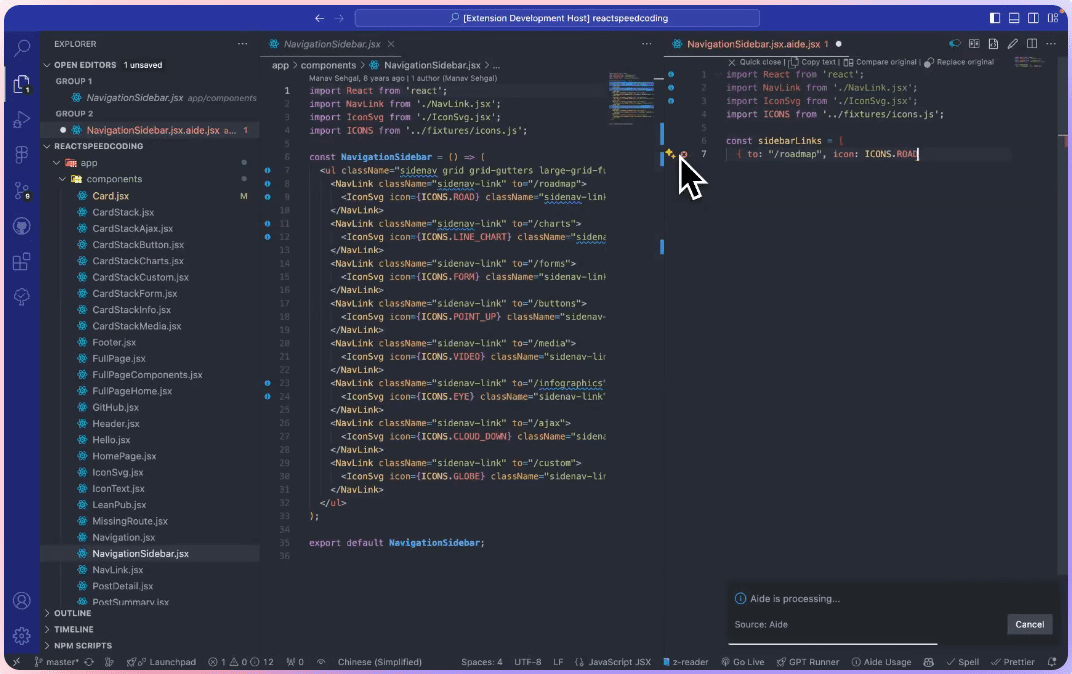Open the Run and Debug view
Viewport: 1072px width, 674px height.
coord(22,120)
